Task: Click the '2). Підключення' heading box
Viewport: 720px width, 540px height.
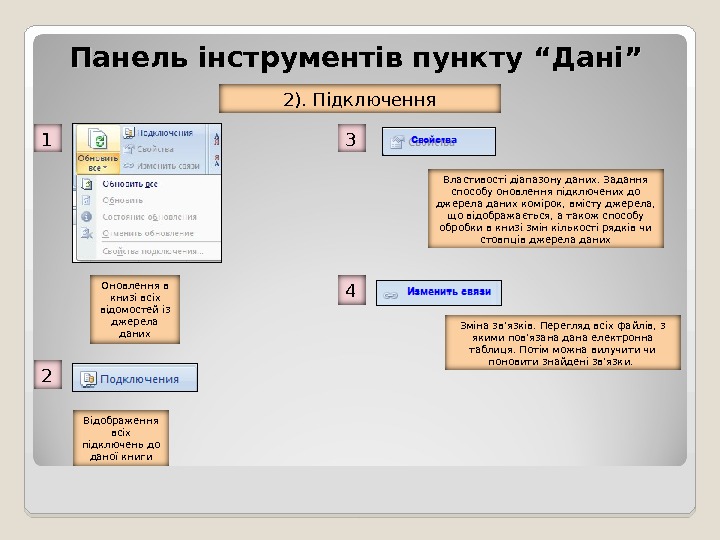Action: coord(360,99)
